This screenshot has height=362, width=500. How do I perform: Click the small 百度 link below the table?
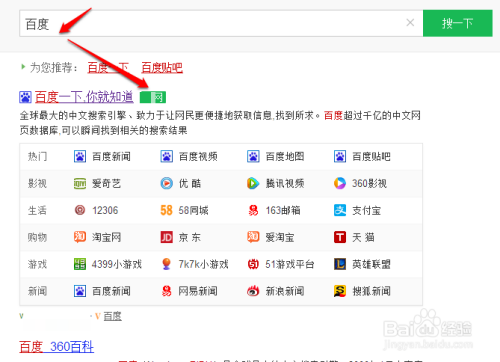[x=112, y=316]
